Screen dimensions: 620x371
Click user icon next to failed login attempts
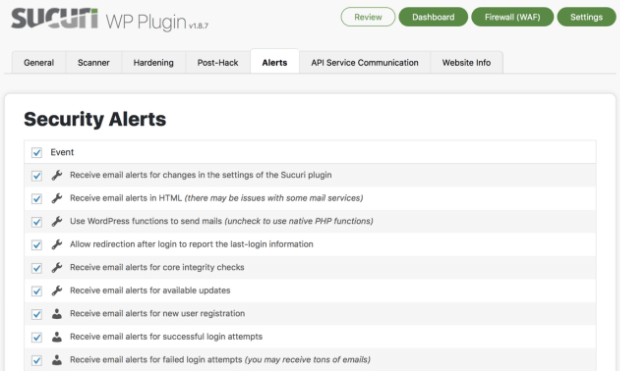57,360
